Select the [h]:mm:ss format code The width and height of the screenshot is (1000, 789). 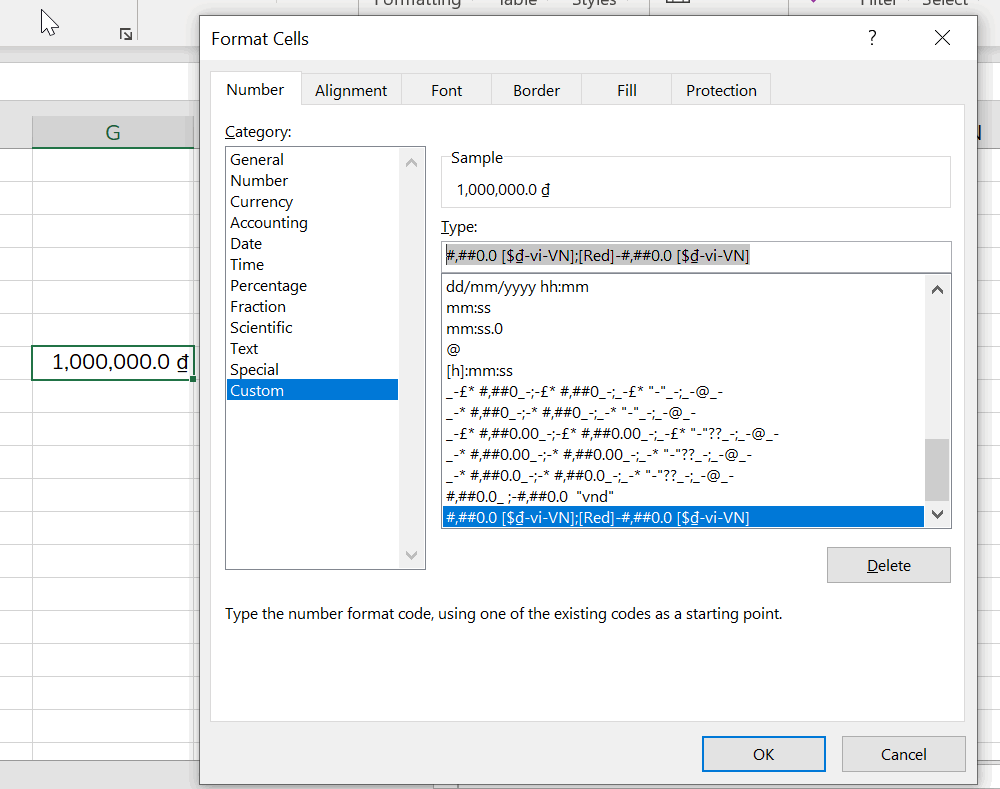tap(683, 371)
